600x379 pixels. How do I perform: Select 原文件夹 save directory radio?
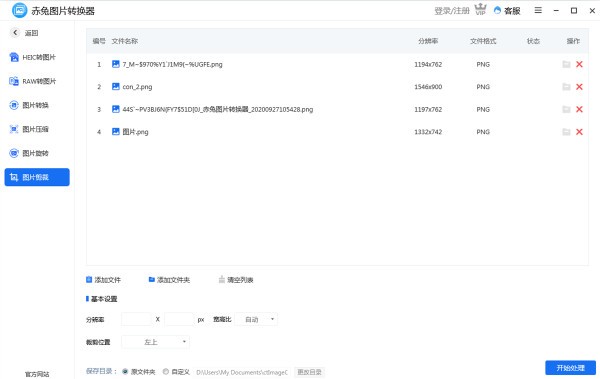pos(125,372)
